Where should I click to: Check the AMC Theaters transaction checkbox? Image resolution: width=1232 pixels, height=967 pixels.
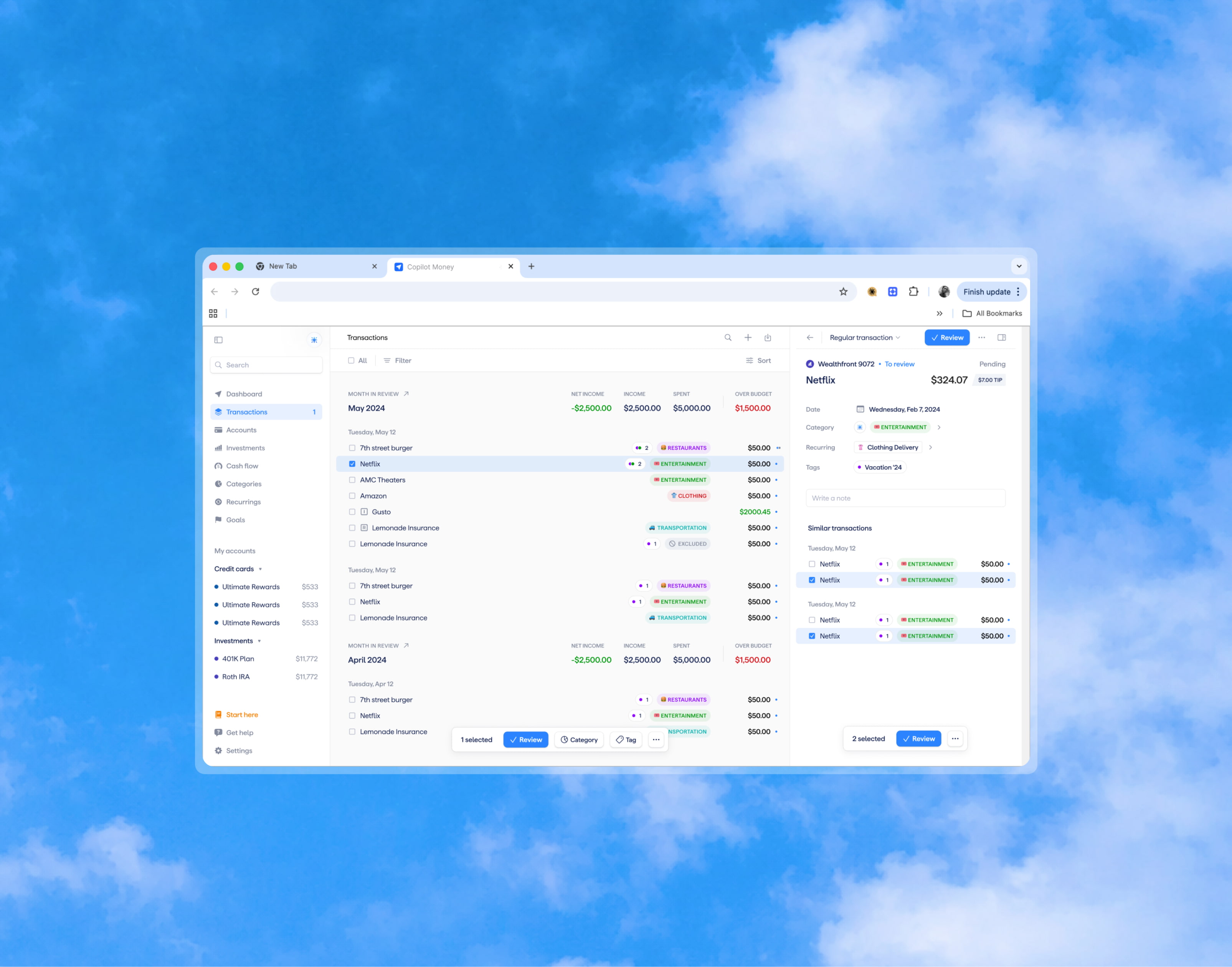352,479
